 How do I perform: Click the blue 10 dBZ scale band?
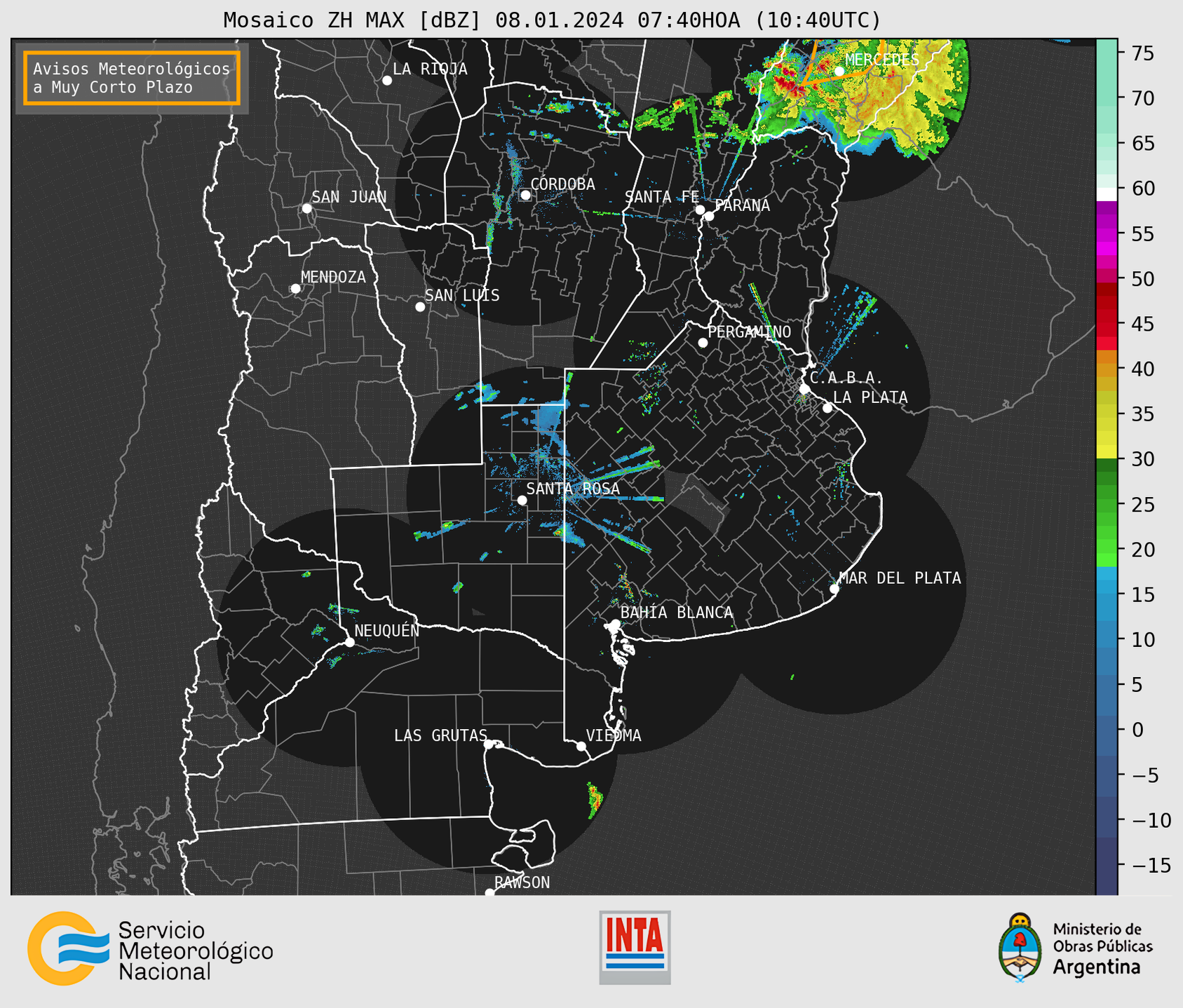(1106, 639)
